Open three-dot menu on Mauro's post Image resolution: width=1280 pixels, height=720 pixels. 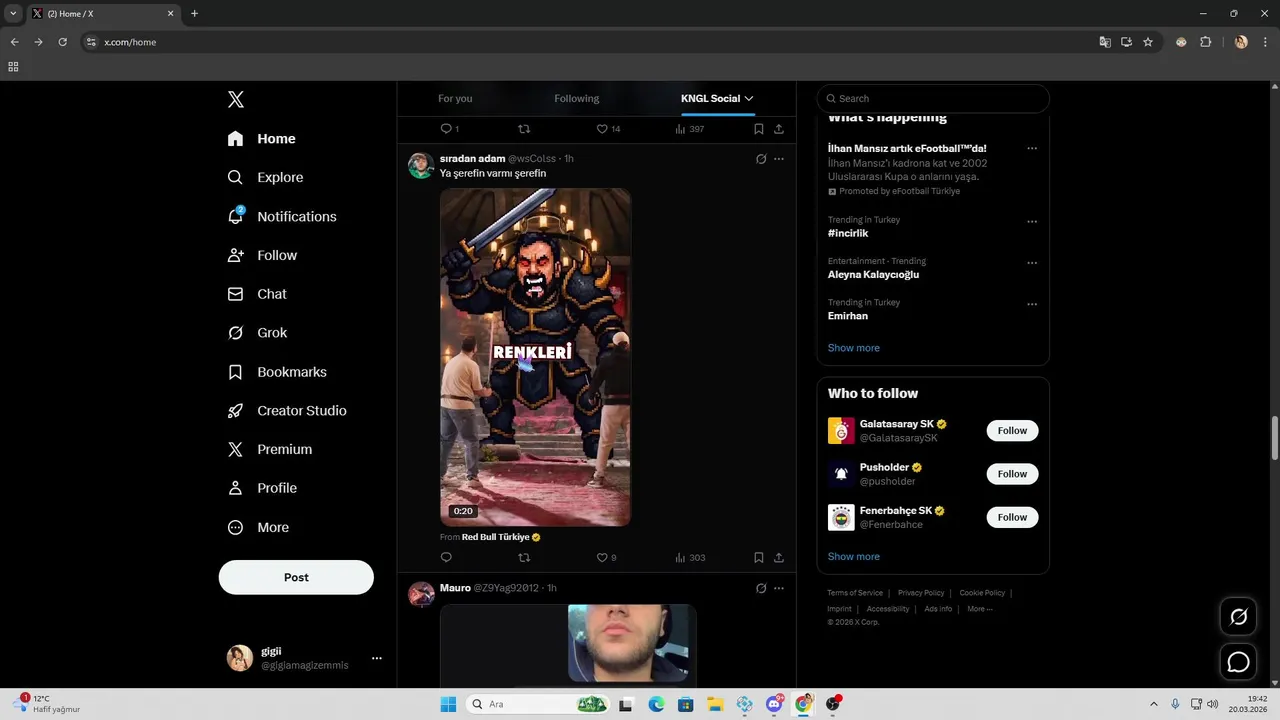tap(779, 588)
